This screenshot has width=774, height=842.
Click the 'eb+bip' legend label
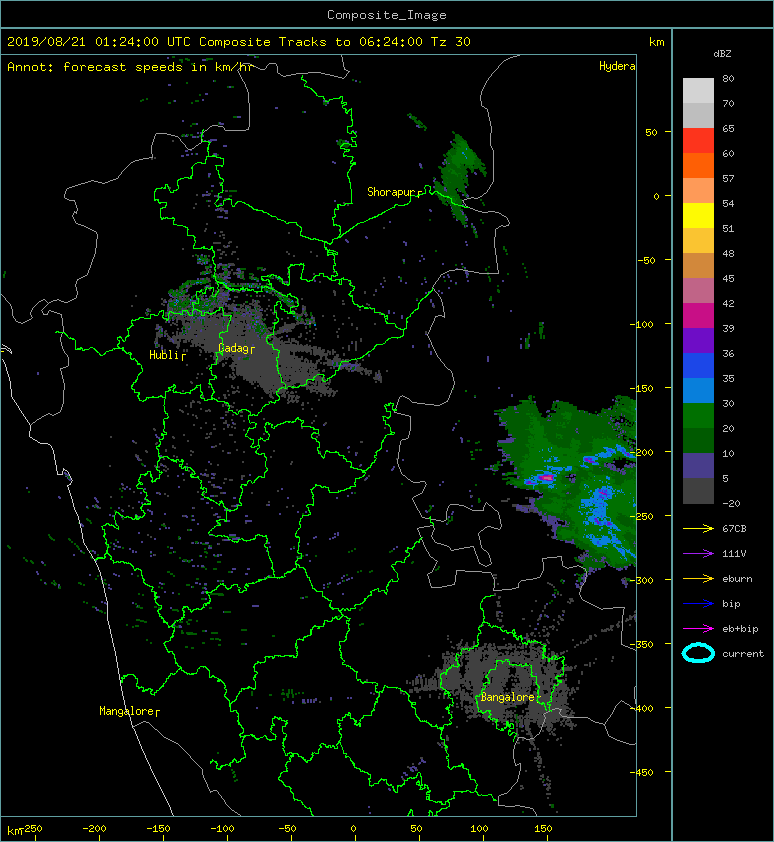[740, 628]
